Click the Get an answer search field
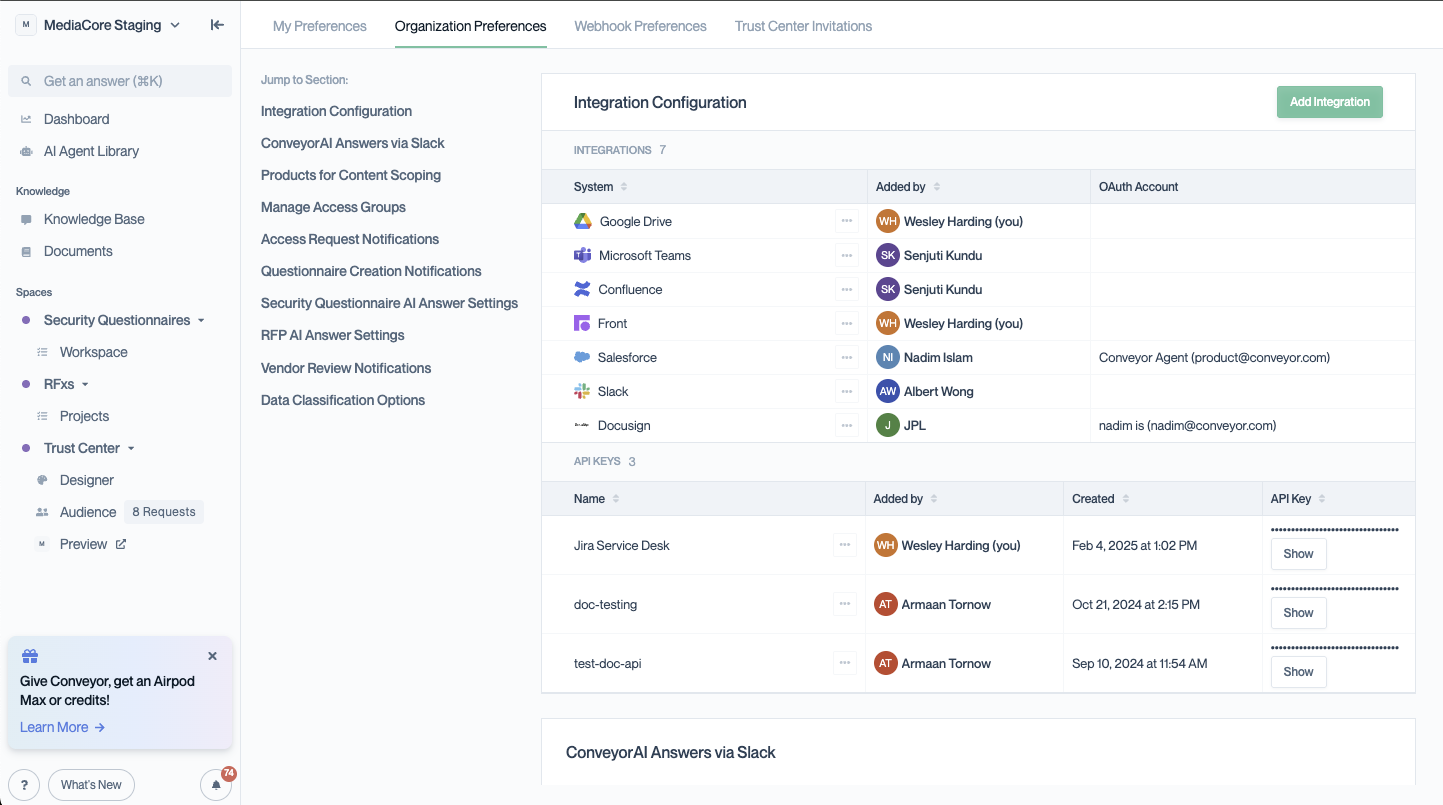This screenshot has height=805, width=1443. (x=120, y=81)
